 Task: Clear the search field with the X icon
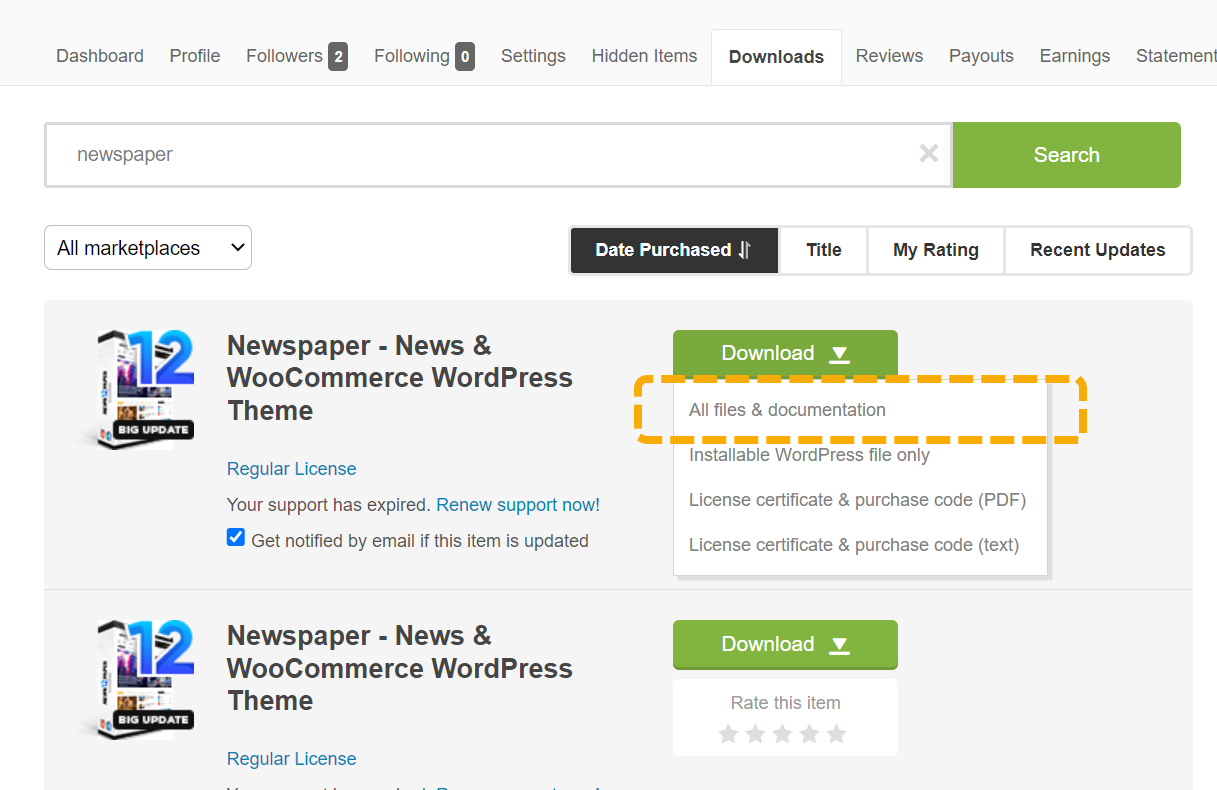929,154
